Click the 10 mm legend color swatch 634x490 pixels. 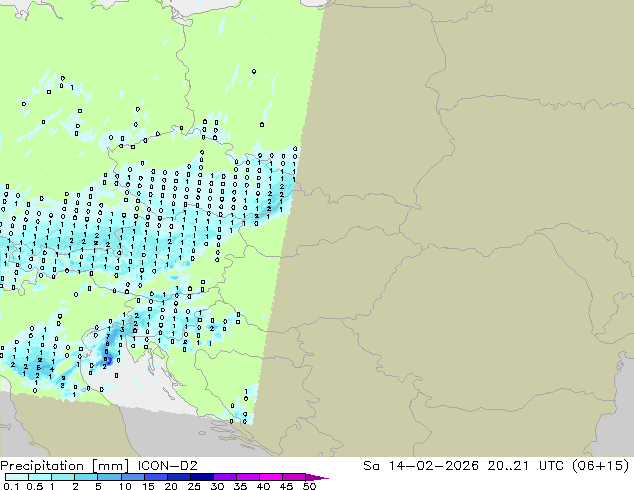click(x=132, y=477)
